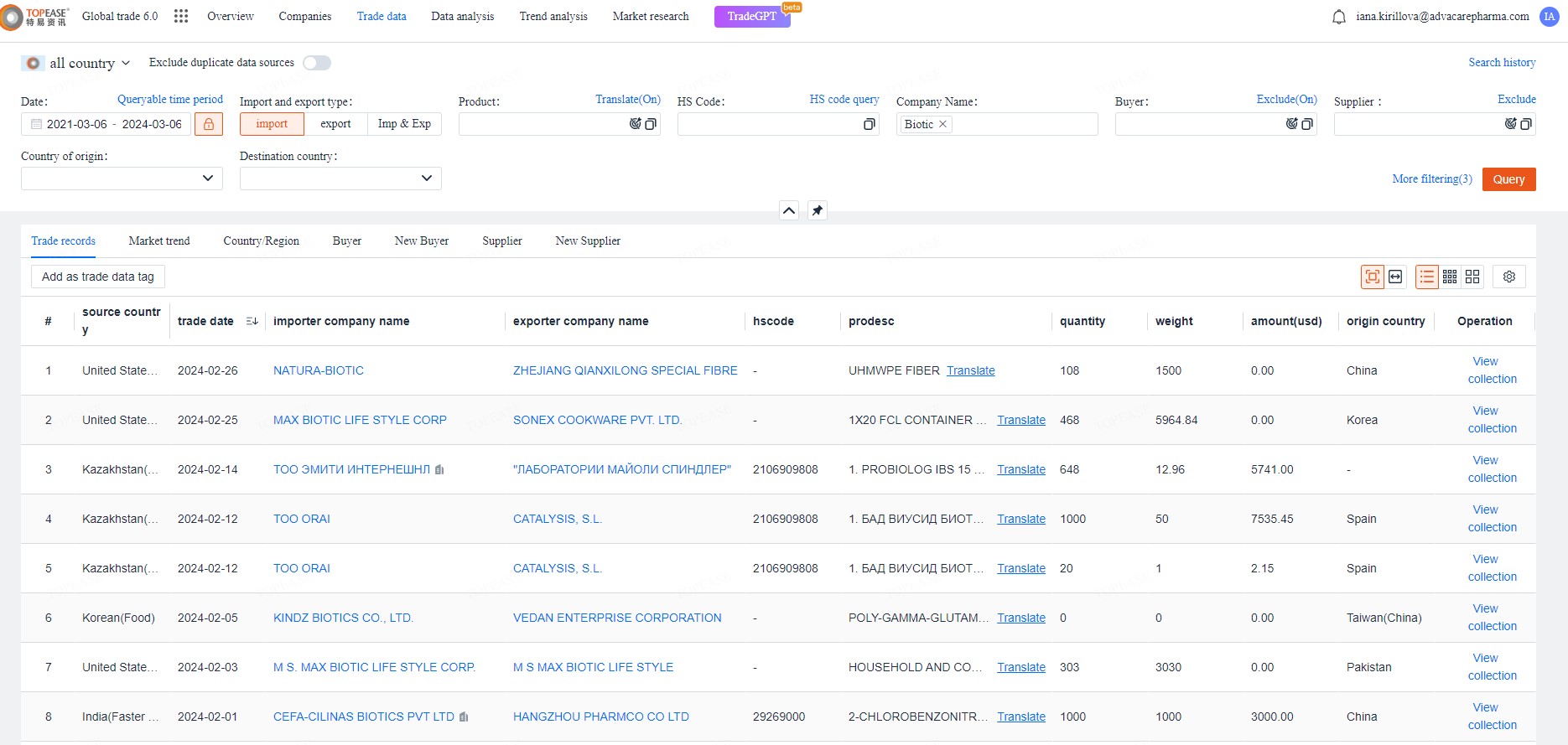Image resolution: width=1568 pixels, height=745 pixels.
Task: Toggle the fullscreen table view icon
Action: pyautogui.click(x=1373, y=277)
